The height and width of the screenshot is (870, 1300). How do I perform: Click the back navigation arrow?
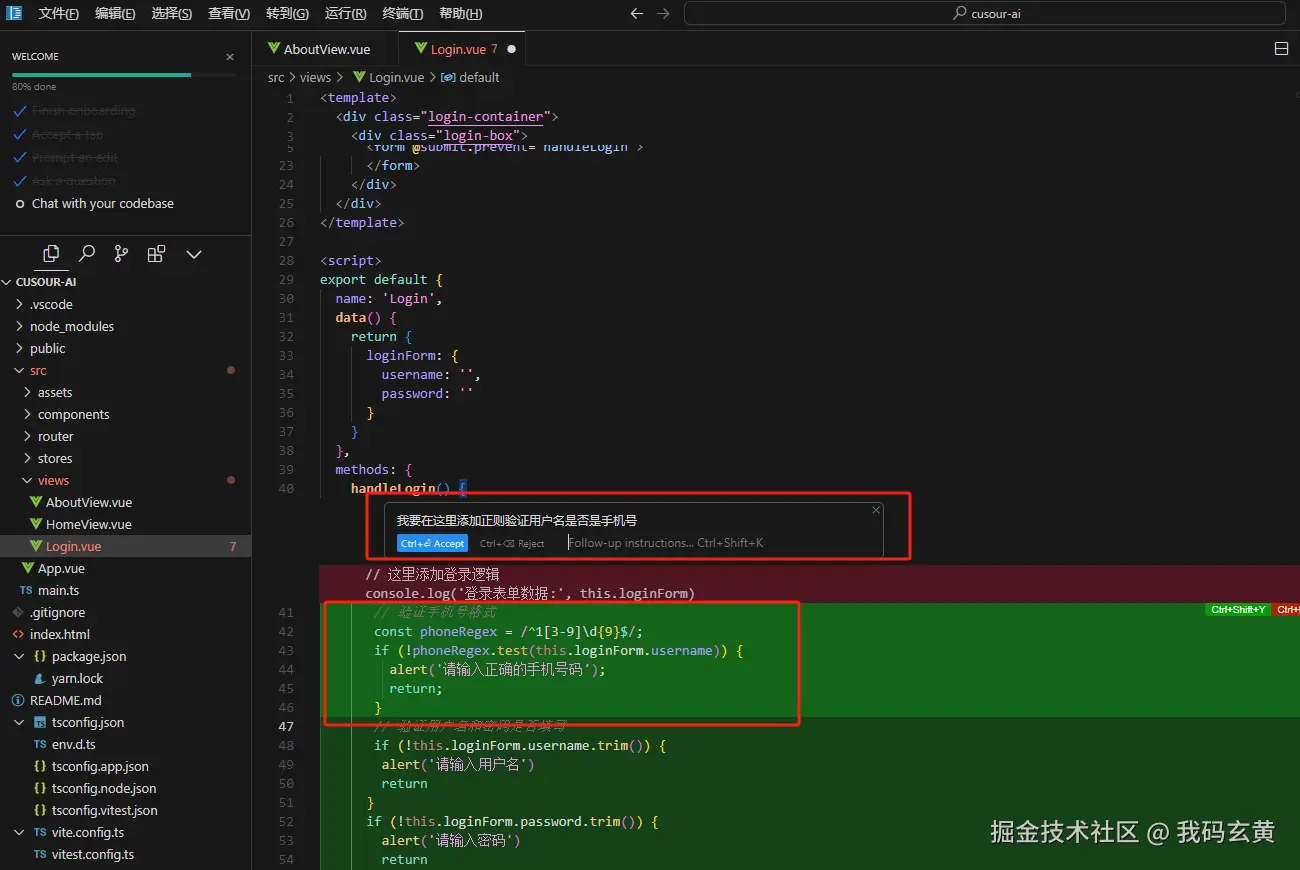click(637, 14)
